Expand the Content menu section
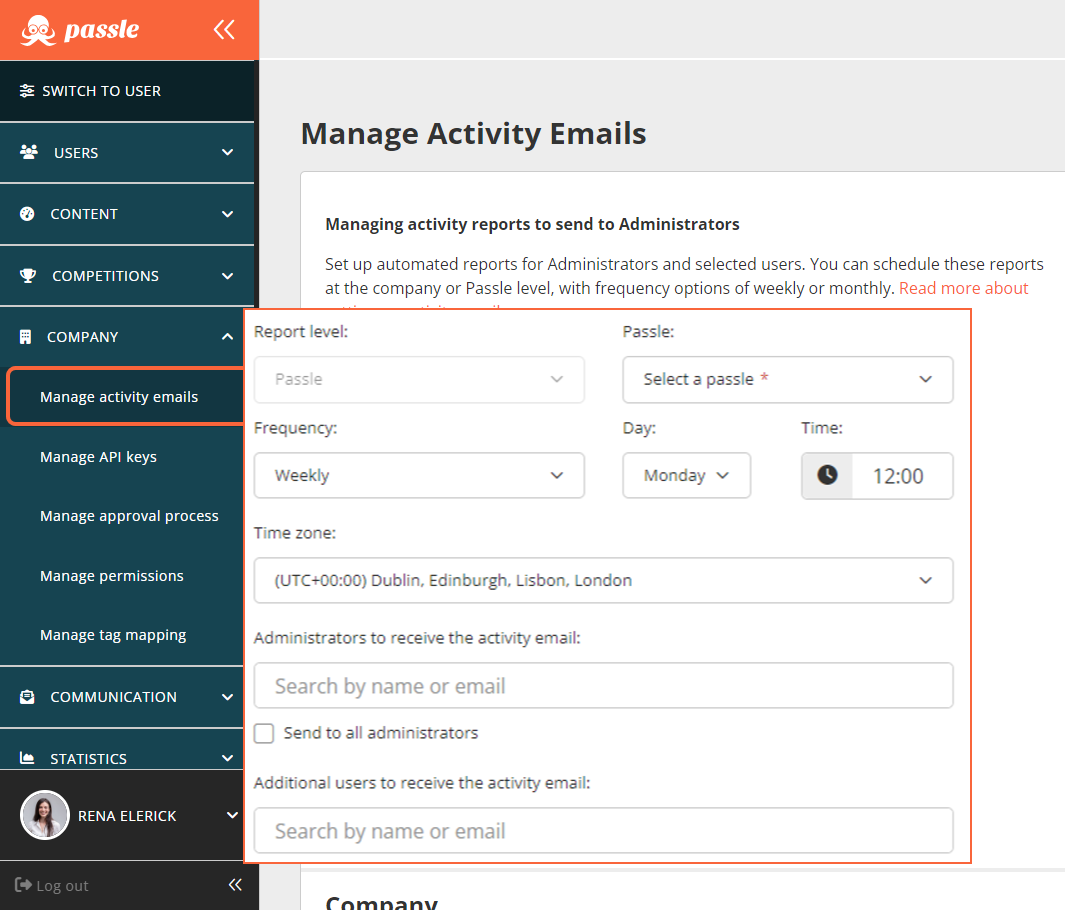This screenshot has width=1065, height=910. 228,214
